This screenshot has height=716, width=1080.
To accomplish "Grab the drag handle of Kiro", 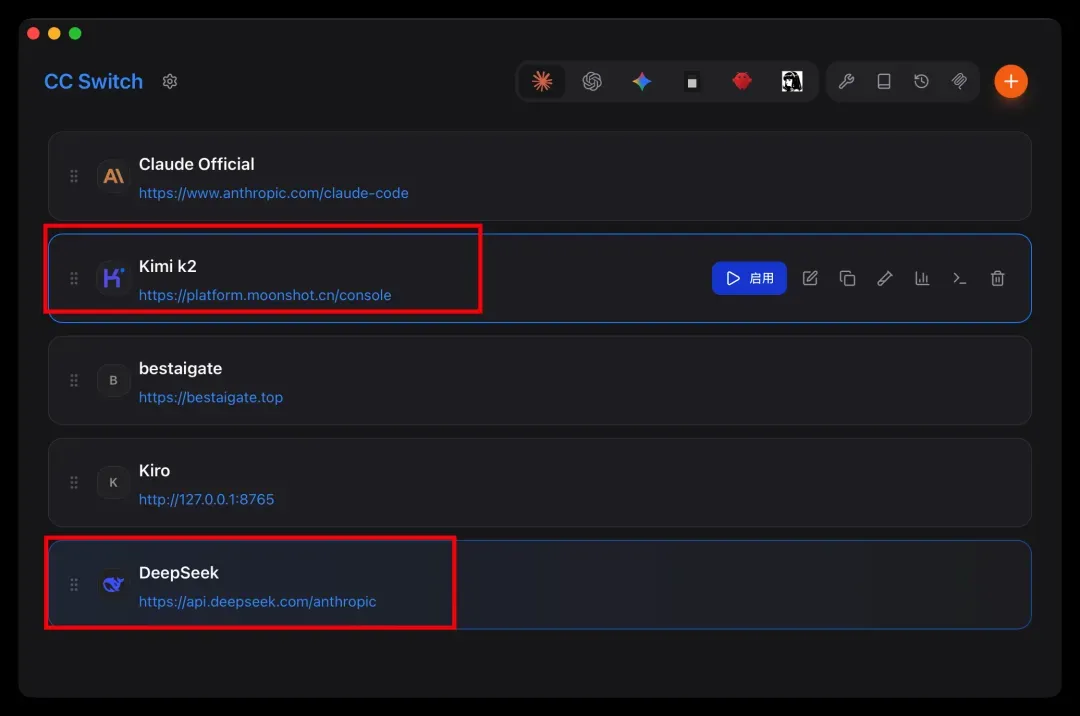I will pos(74,483).
